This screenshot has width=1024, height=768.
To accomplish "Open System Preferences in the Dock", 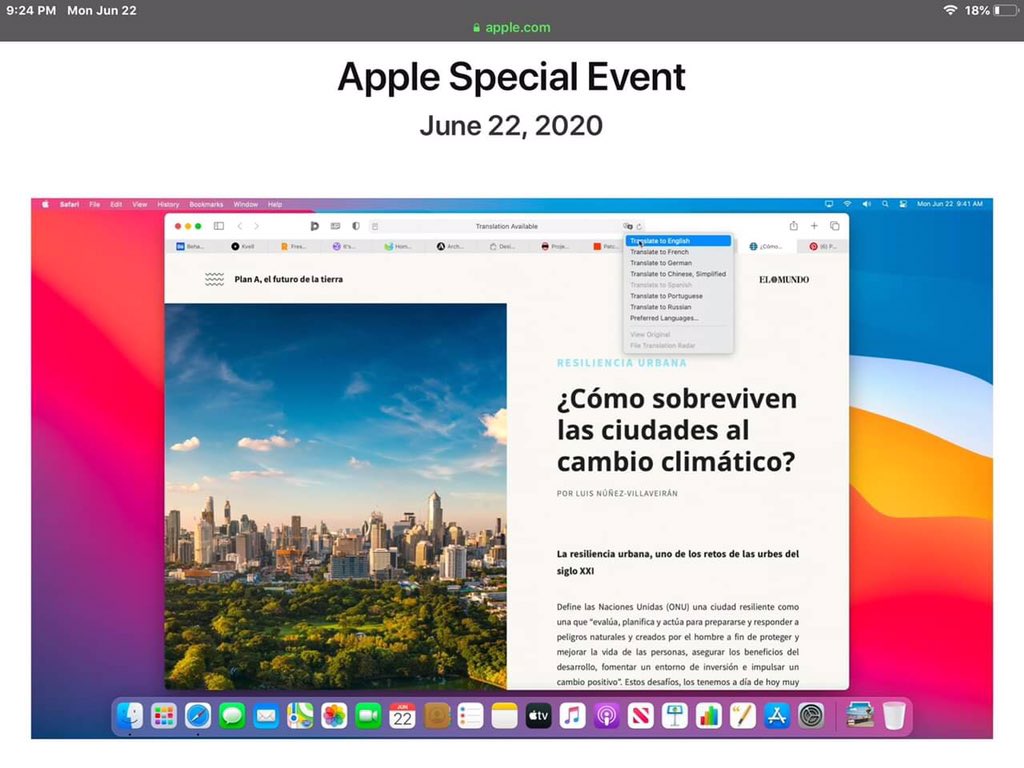I will point(811,716).
